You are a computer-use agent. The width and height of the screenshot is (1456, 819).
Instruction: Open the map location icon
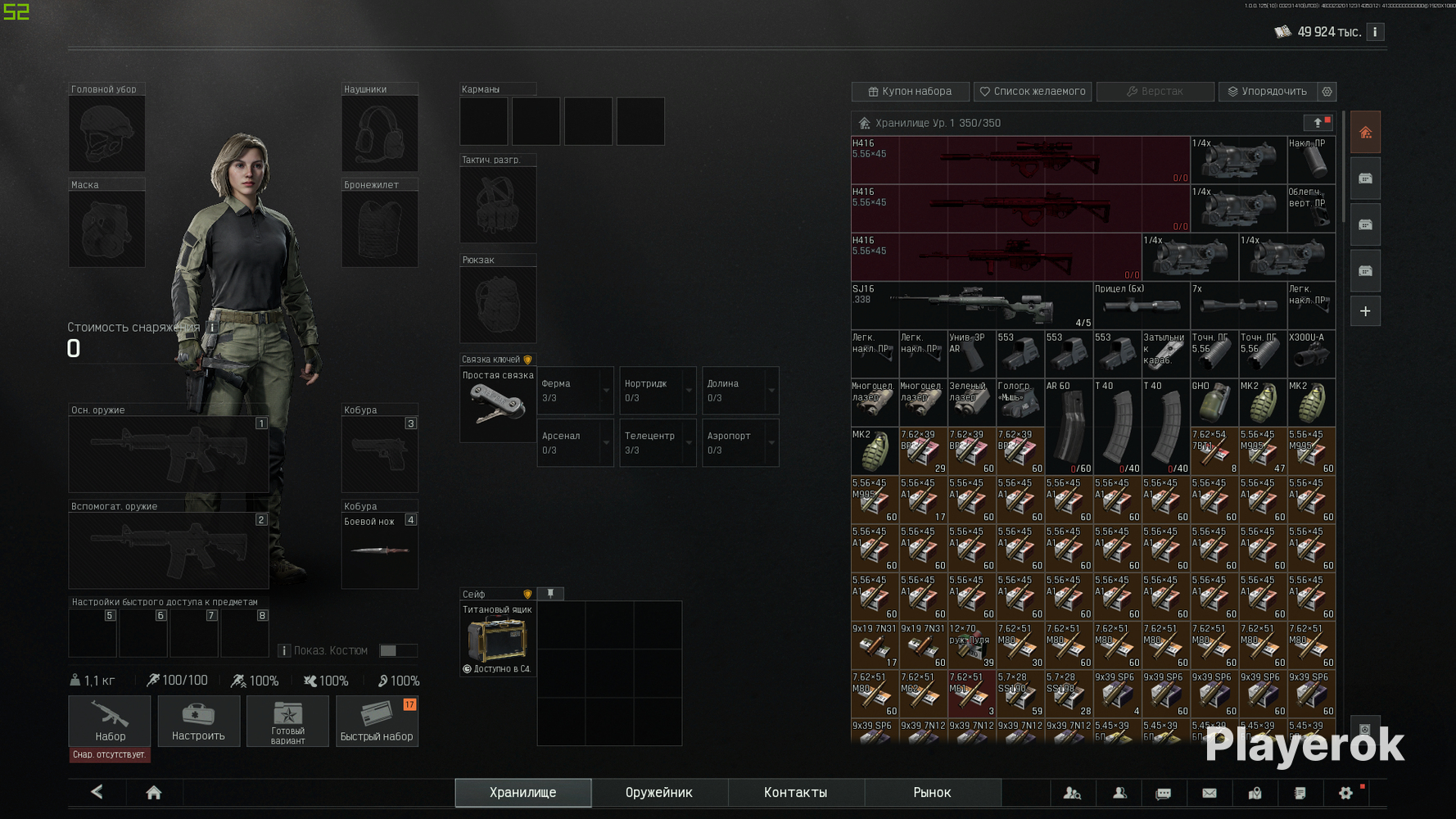pos(1255,793)
